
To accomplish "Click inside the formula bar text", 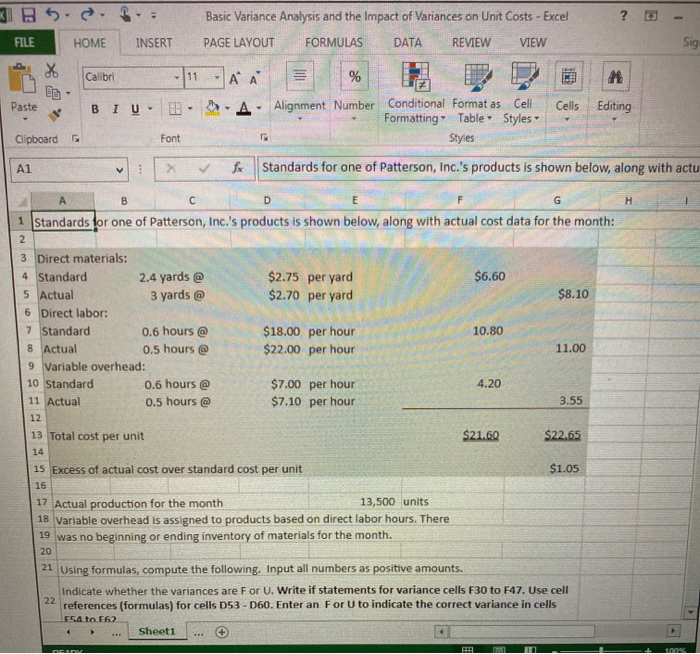I will pyautogui.click(x=479, y=168).
